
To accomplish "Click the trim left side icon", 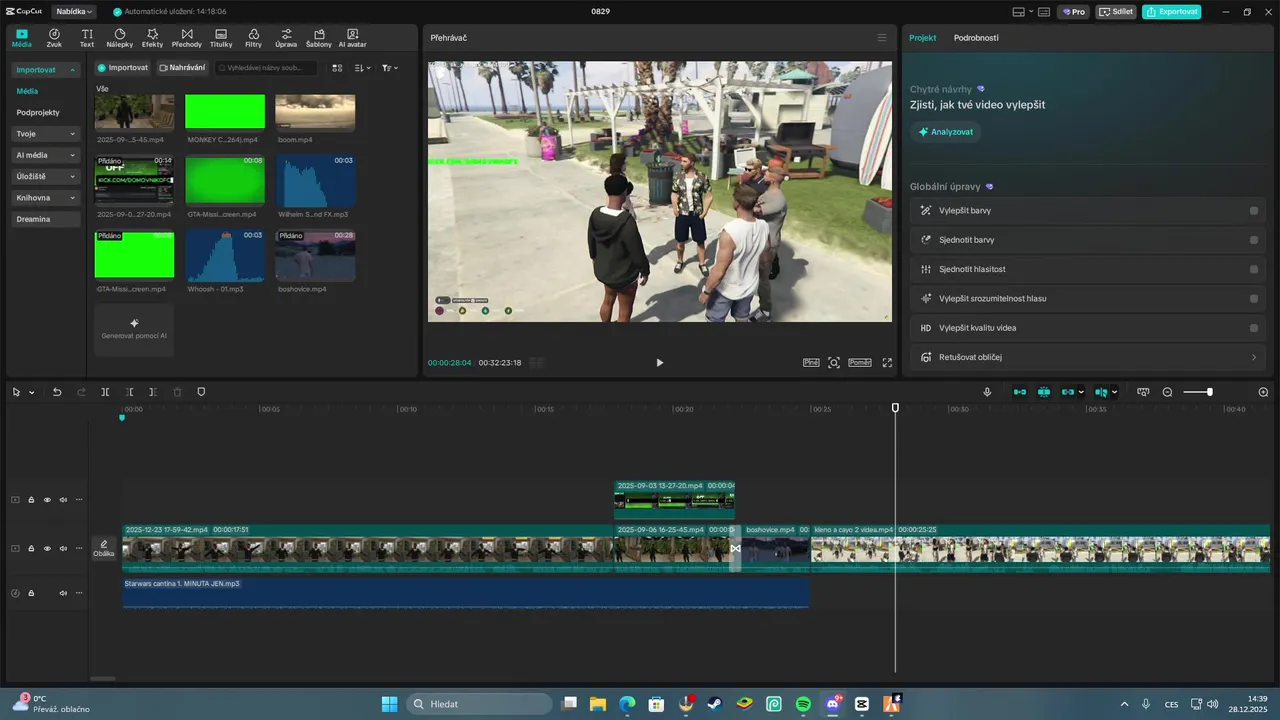I will pos(130,392).
